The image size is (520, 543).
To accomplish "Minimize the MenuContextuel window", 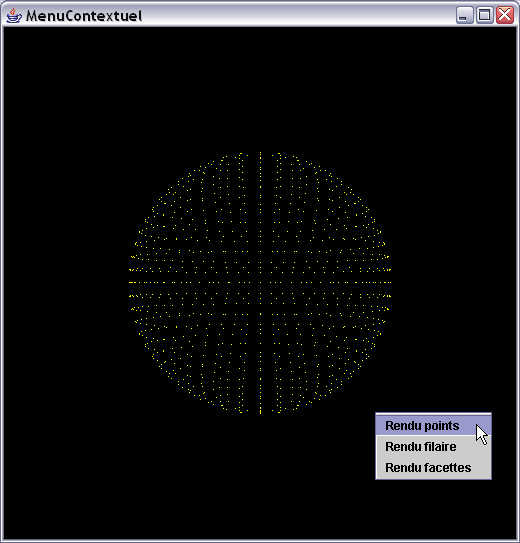I will [464, 15].
